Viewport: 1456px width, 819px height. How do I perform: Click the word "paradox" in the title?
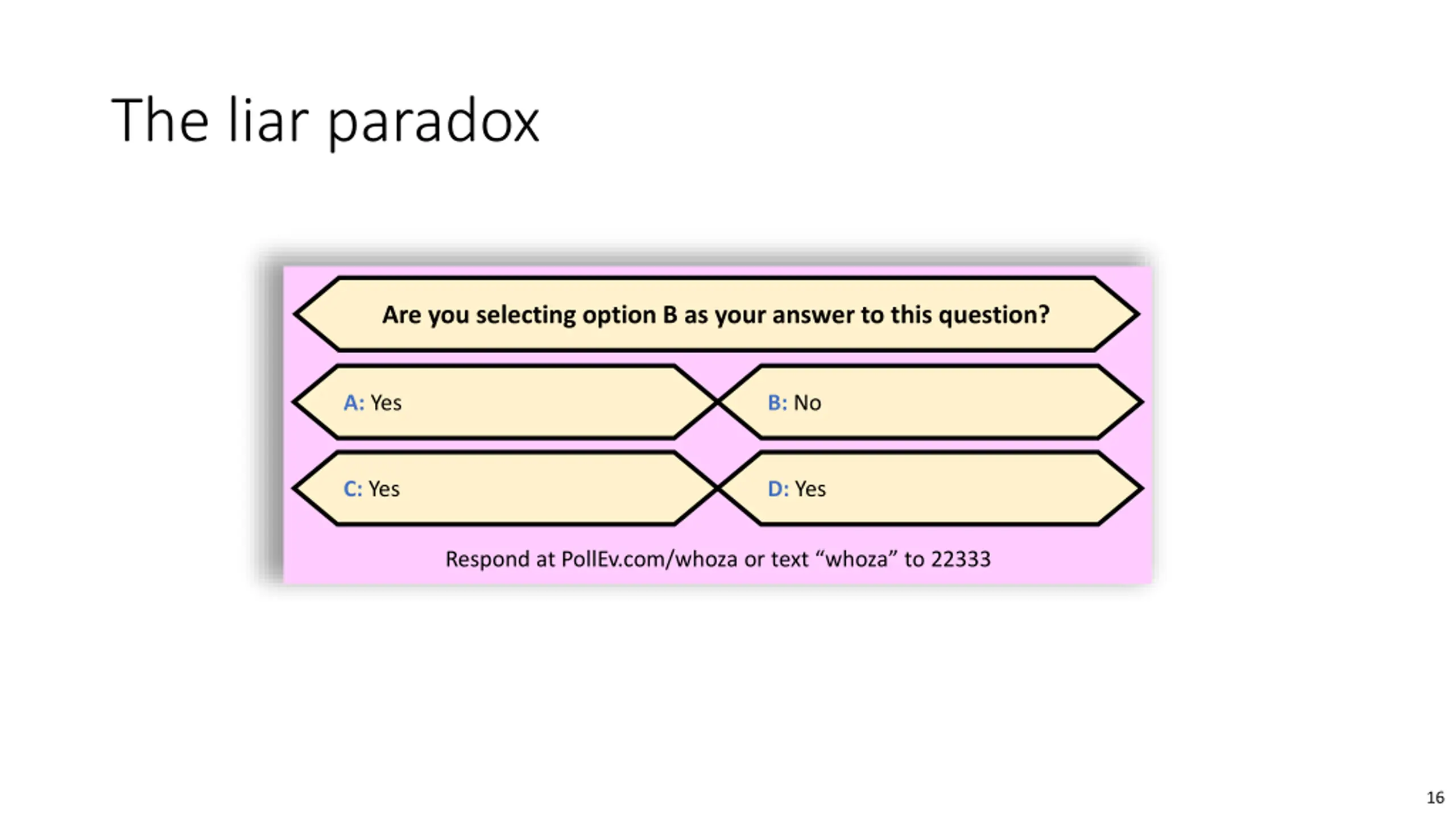(x=433, y=122)
